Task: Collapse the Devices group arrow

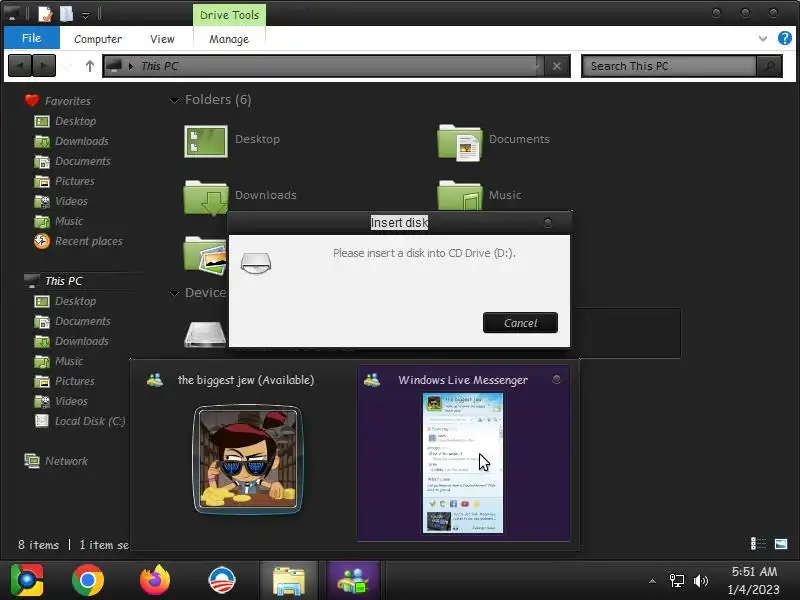Action: point(174,293)
